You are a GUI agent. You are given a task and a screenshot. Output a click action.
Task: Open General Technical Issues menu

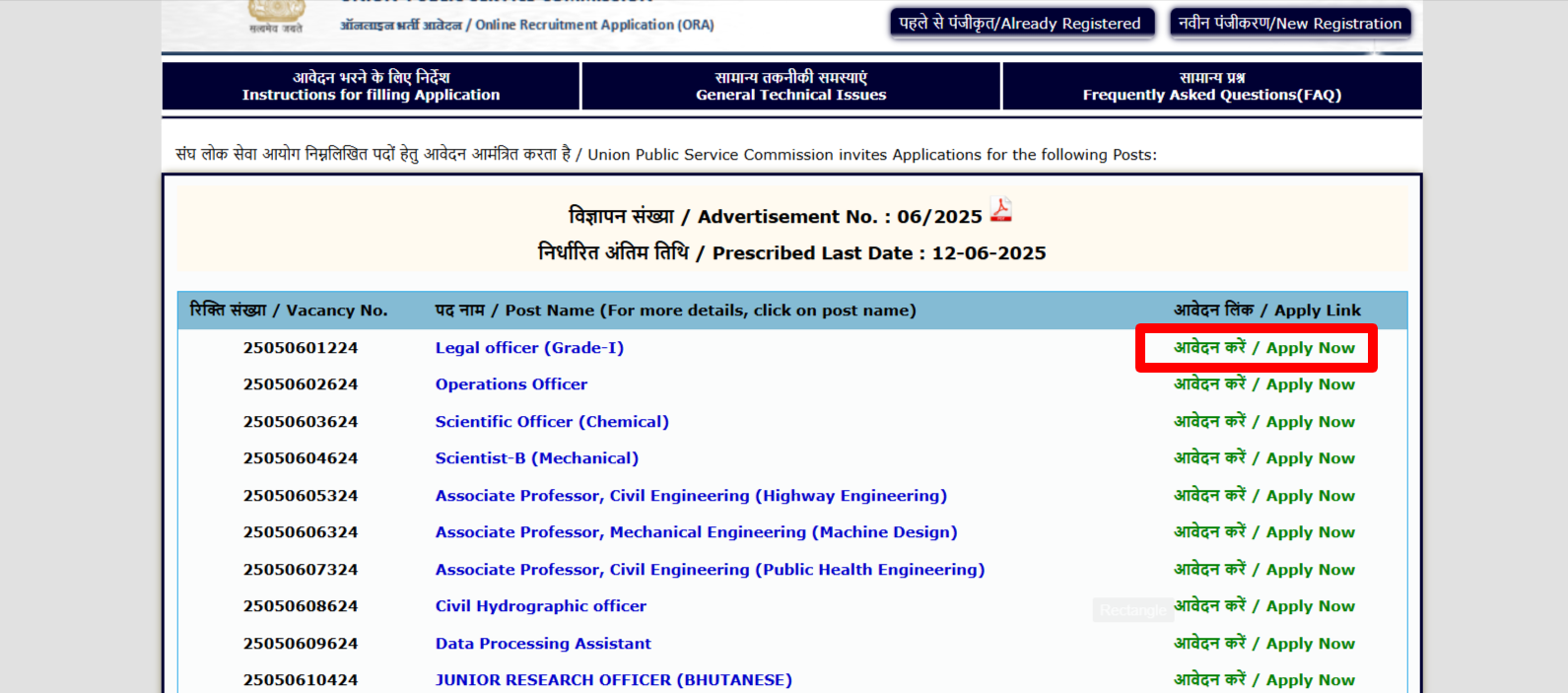(790, 86)
